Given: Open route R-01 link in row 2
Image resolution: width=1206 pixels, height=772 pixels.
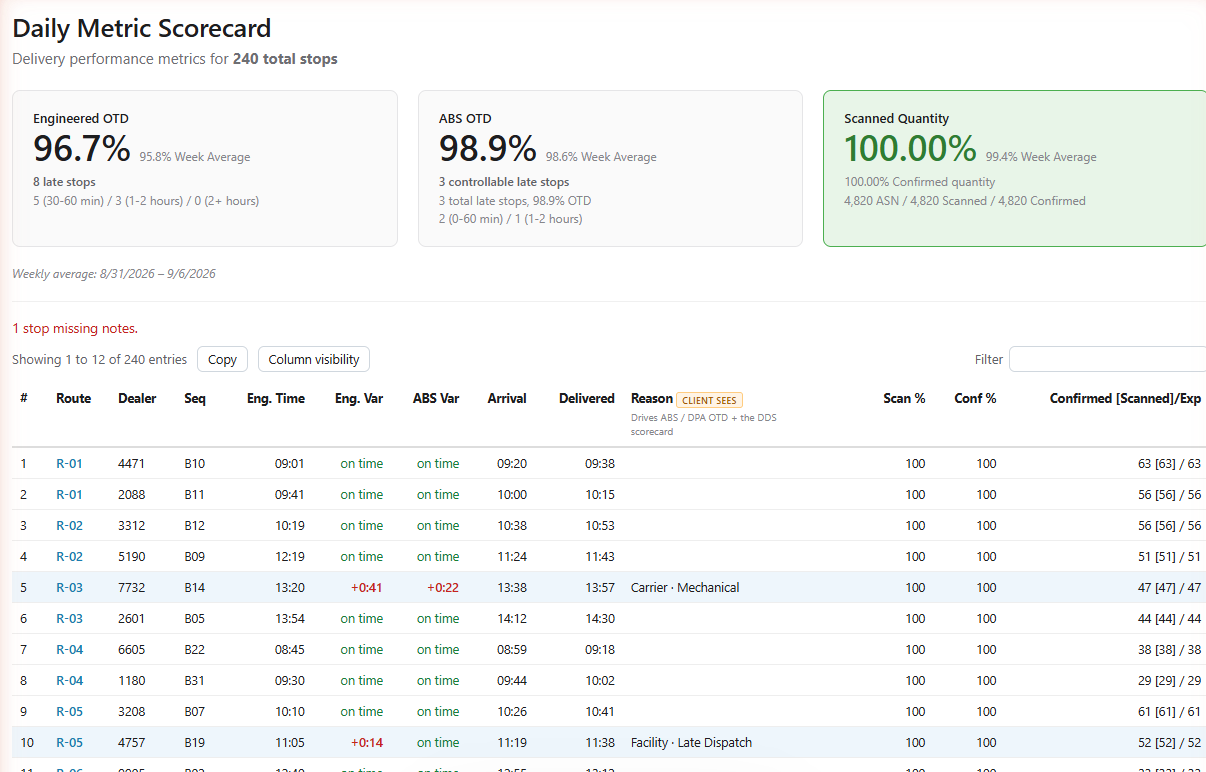Looking at the screenshot, I should (x=69, y=494).
